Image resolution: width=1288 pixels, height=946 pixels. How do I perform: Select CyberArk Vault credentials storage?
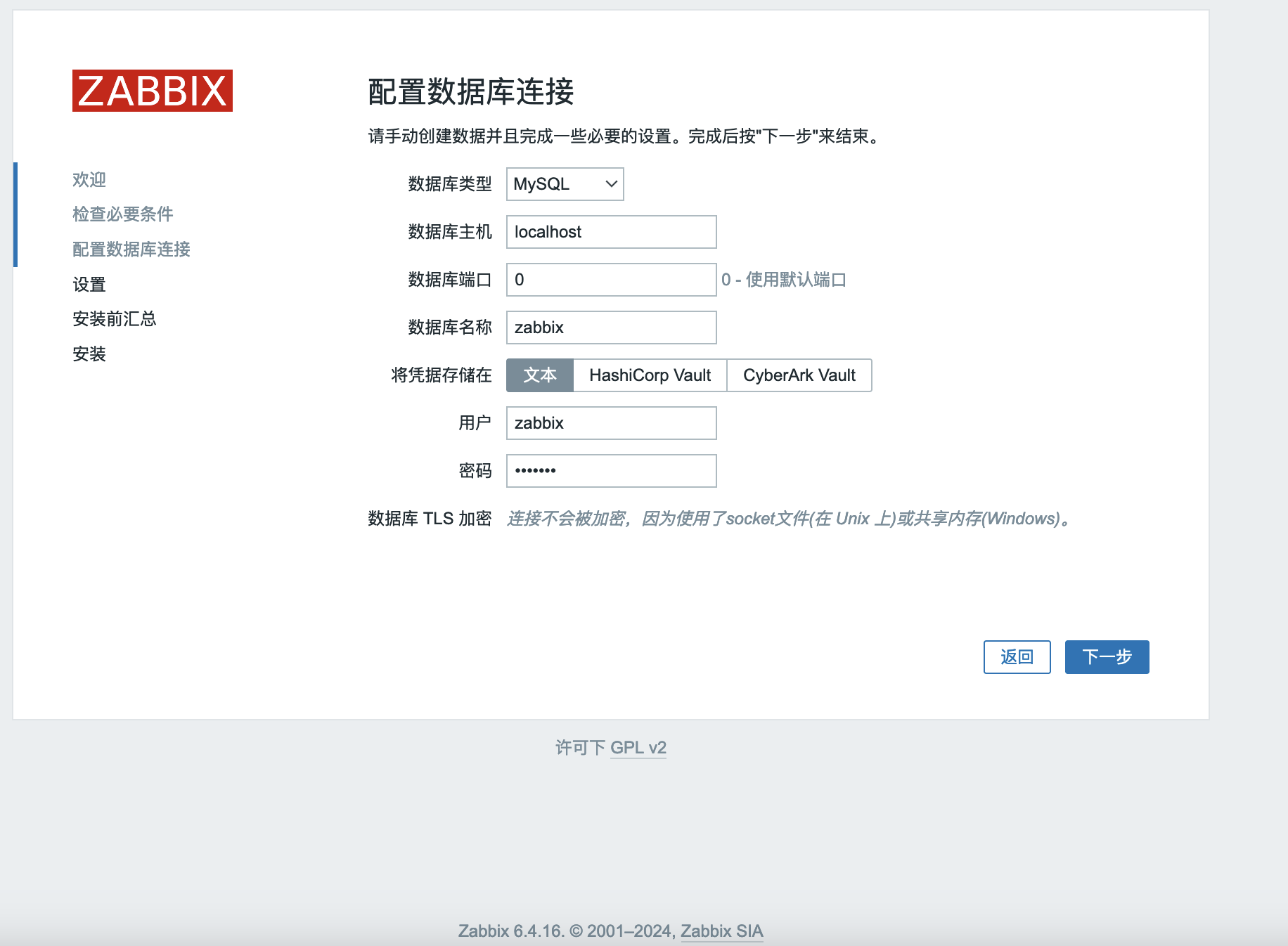point(799,375)
